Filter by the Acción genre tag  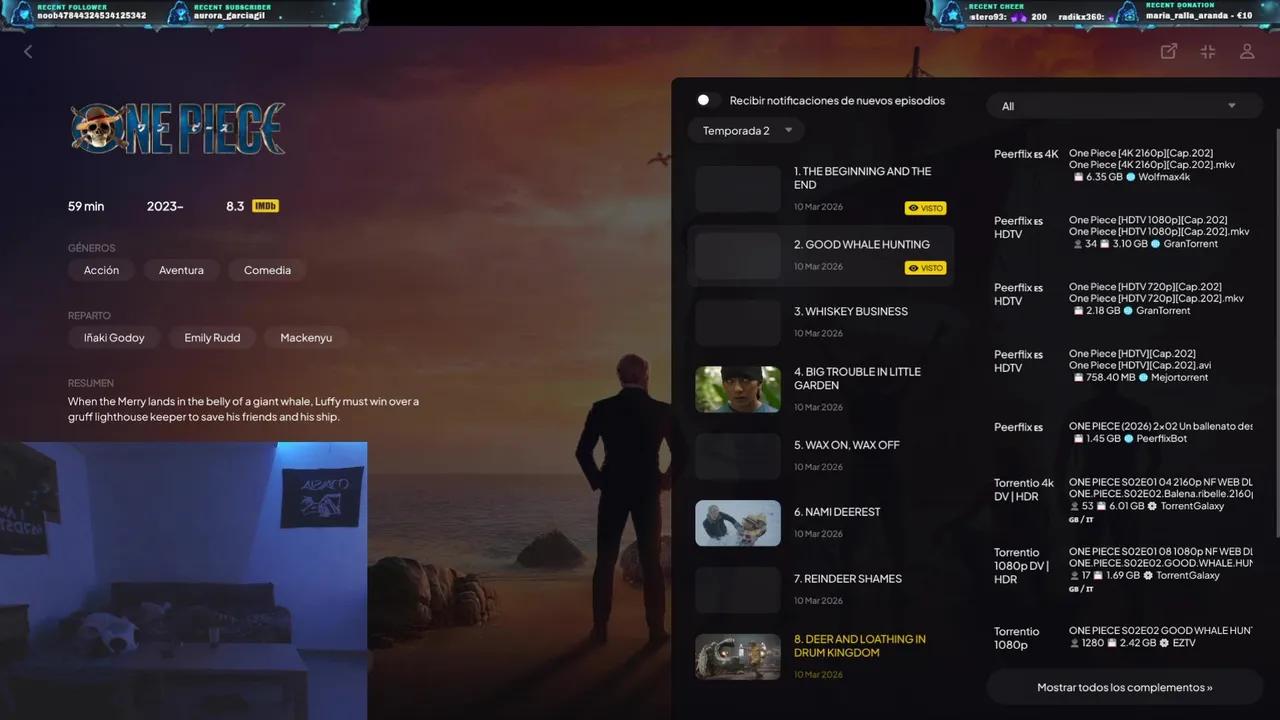(x=101, y=270)
